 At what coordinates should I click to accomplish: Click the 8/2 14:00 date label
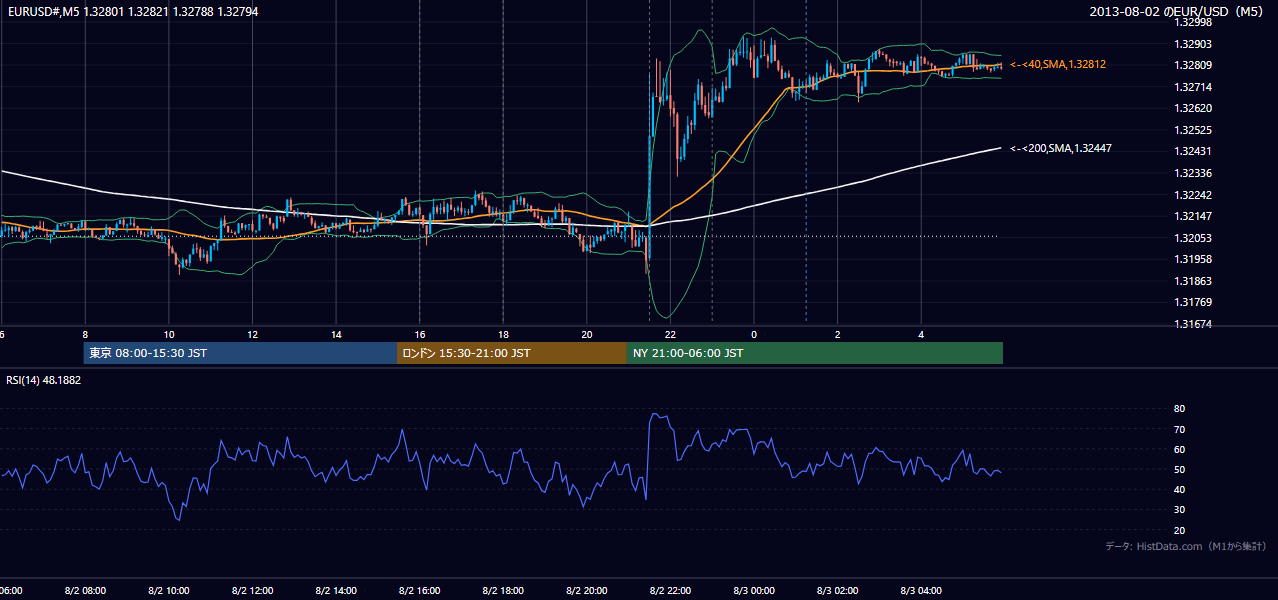point(336,591)
